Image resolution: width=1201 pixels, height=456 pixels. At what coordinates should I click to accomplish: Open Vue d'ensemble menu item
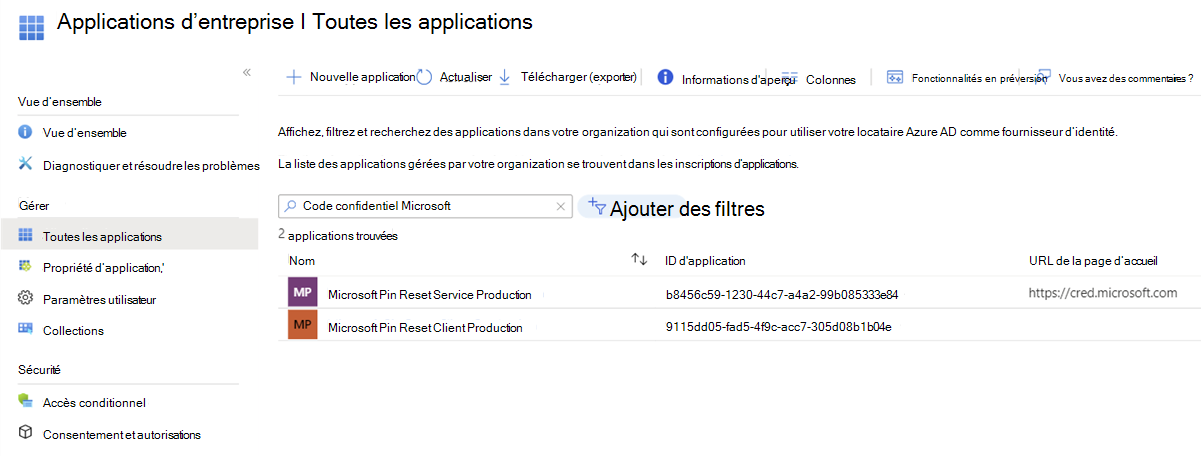click(84, 132)
